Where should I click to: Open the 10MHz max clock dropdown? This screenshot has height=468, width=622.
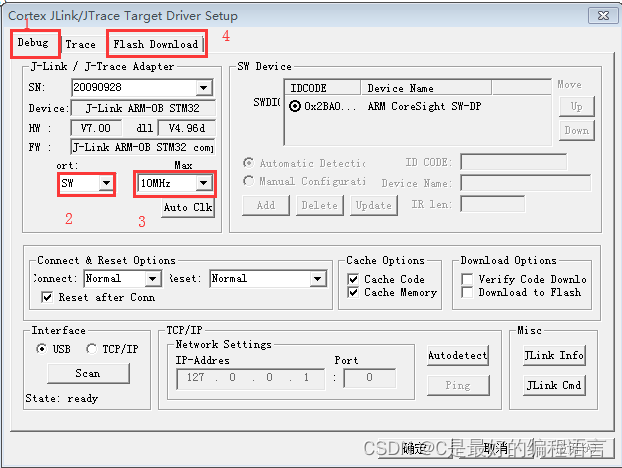[x=203, y=183]
